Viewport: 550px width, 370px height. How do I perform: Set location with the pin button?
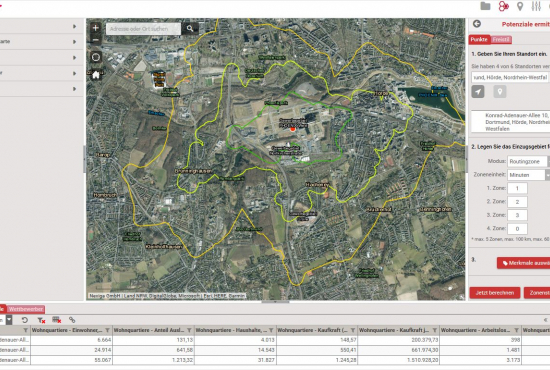500,92
